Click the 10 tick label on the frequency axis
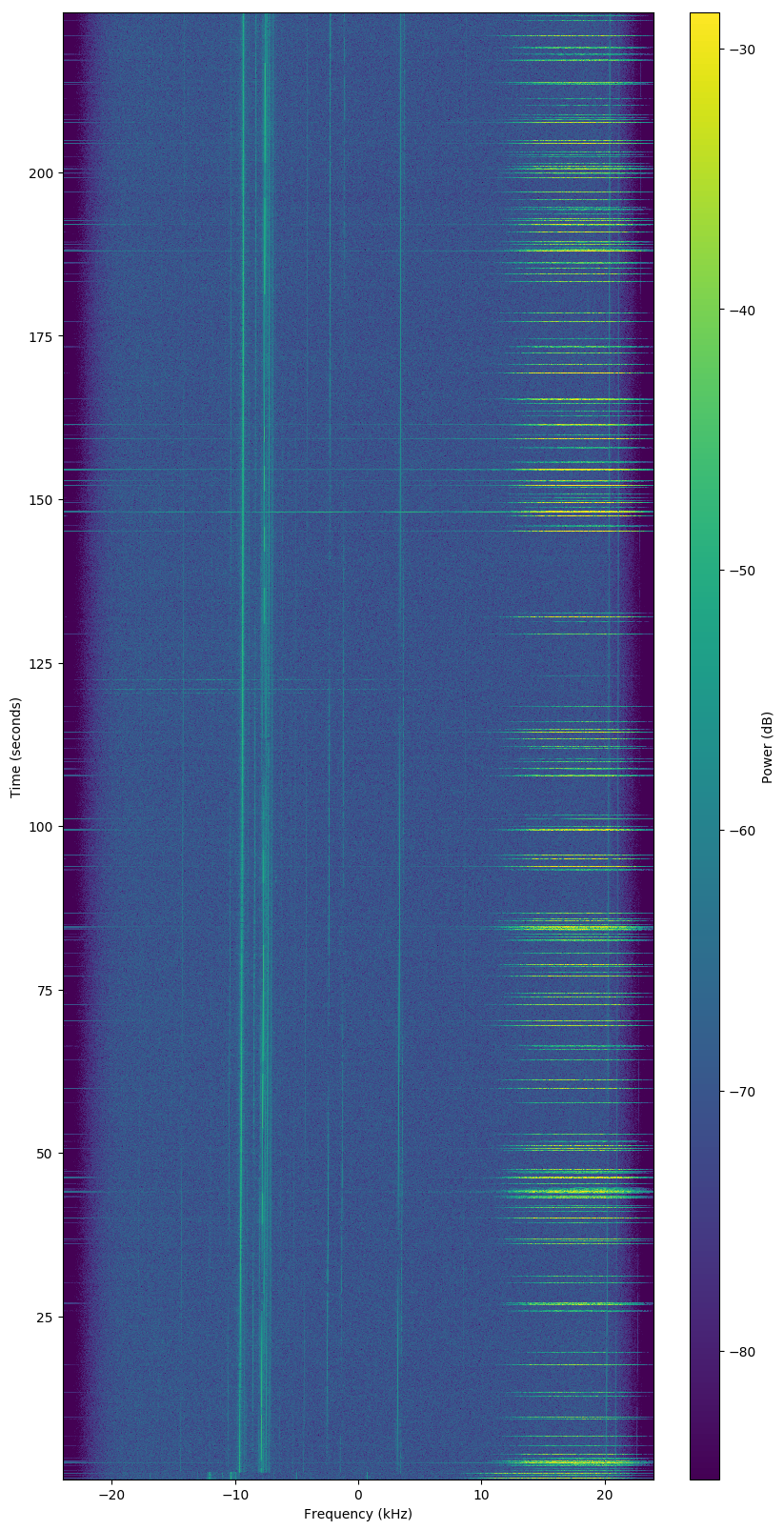Screen dimensions: 784x1530 click(x=482, y=1495)
